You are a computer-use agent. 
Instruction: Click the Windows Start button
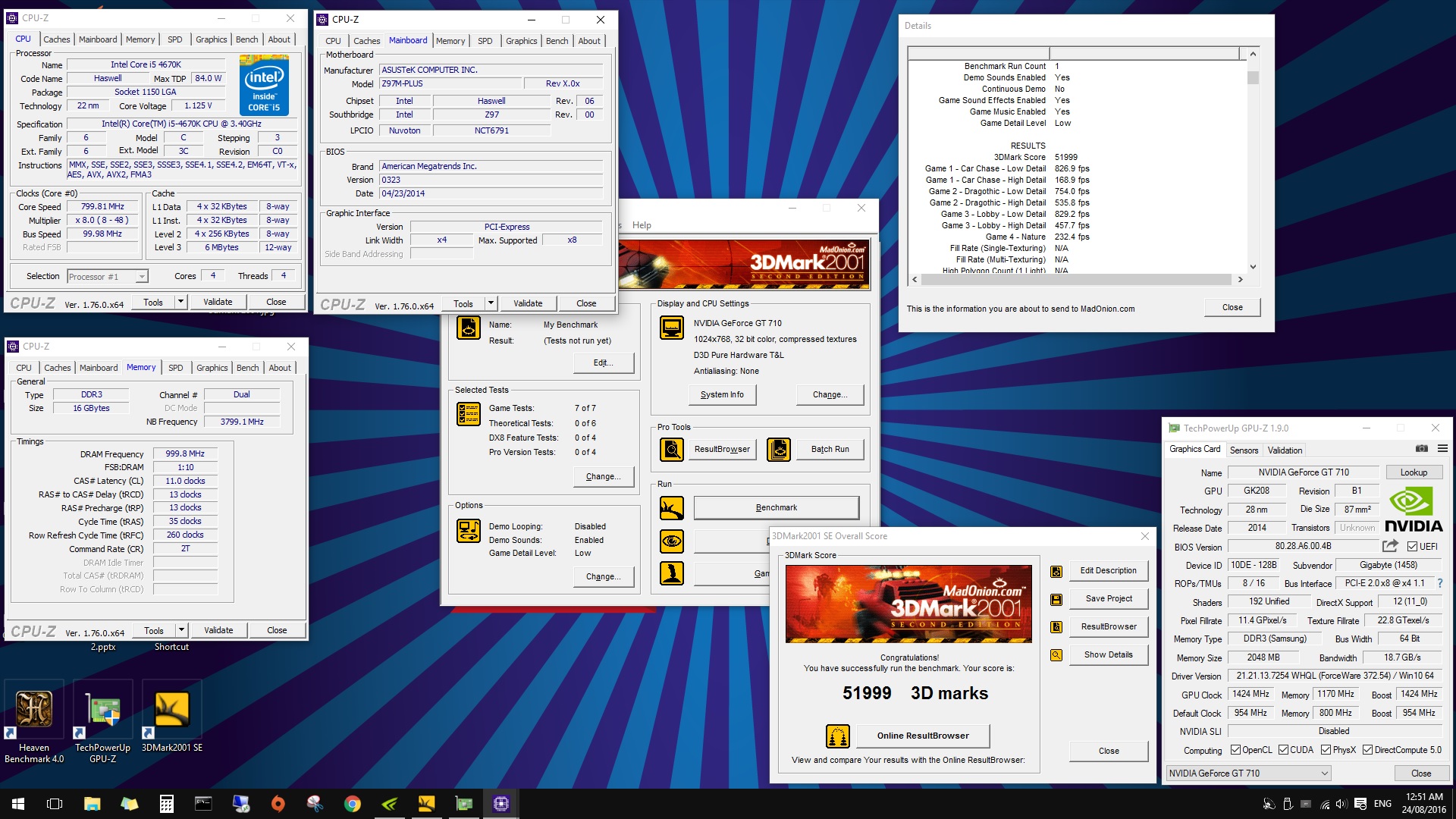18,804
